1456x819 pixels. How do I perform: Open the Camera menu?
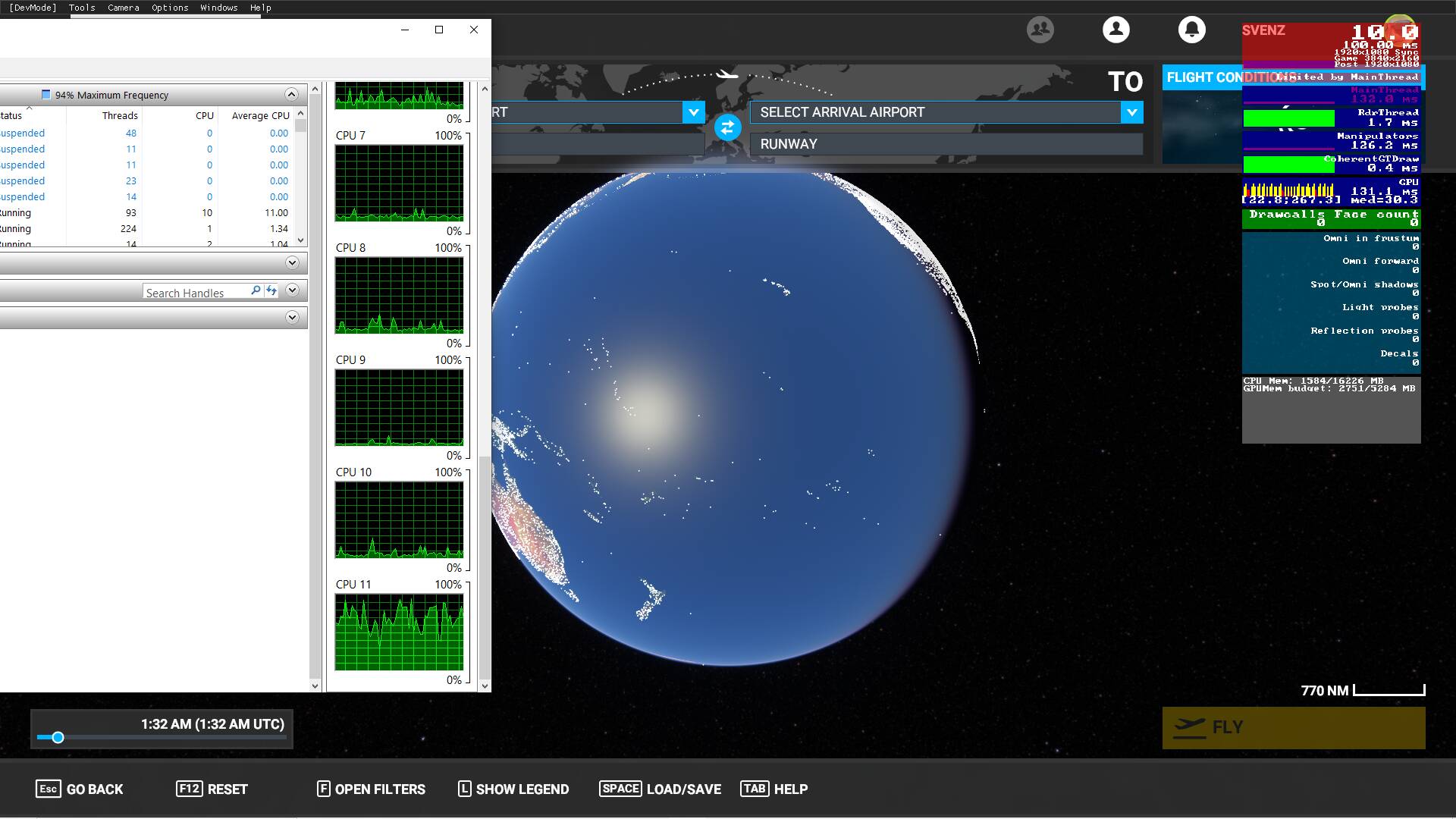click(x=124, y=8)
